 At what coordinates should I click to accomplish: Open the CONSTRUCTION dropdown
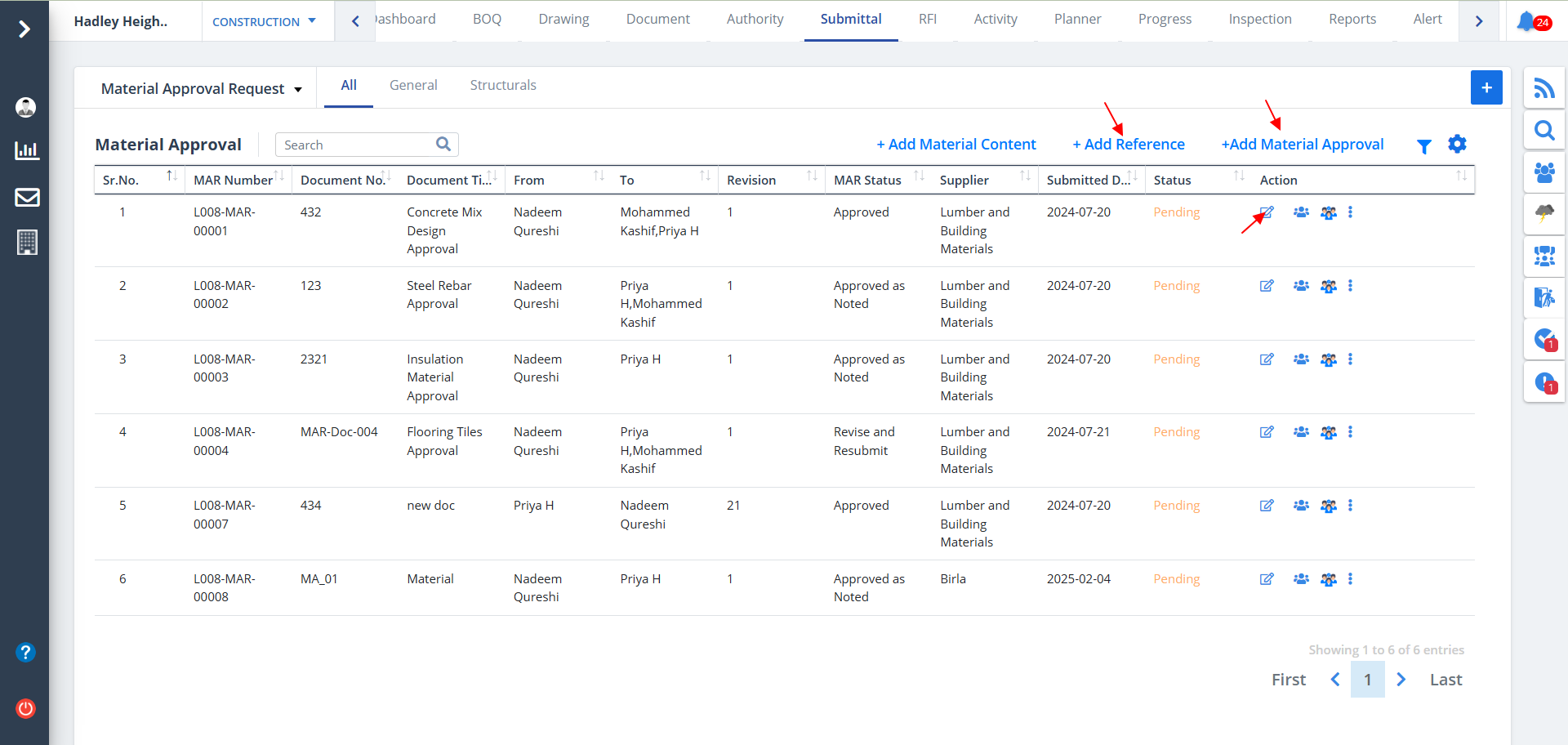(264, 22)
